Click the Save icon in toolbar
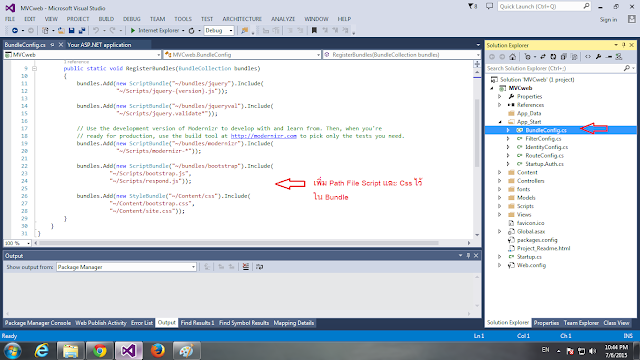Image resolution: width=640 pixels, height=360 pixels. (71, 30)
